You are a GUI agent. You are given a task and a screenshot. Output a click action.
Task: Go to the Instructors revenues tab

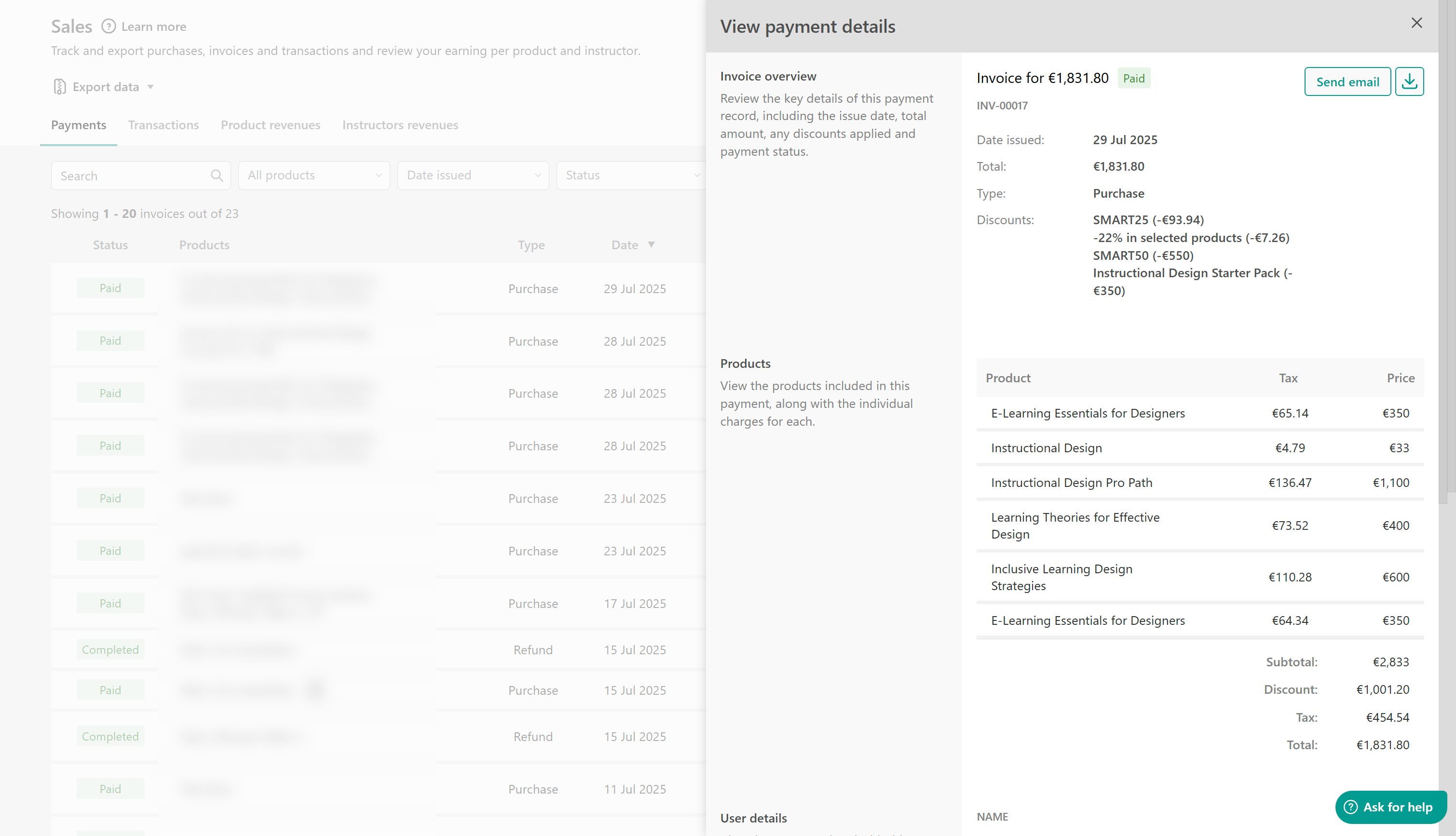point(400,125)
